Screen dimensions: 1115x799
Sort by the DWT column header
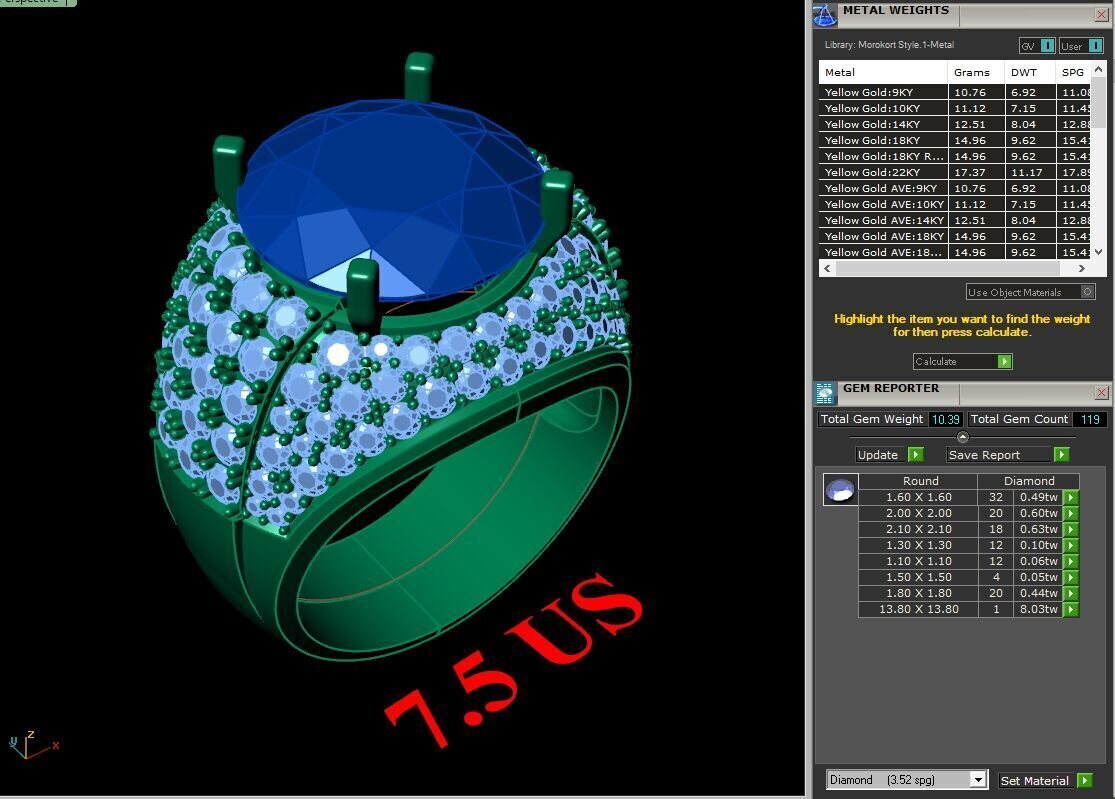coord(1030,72)
